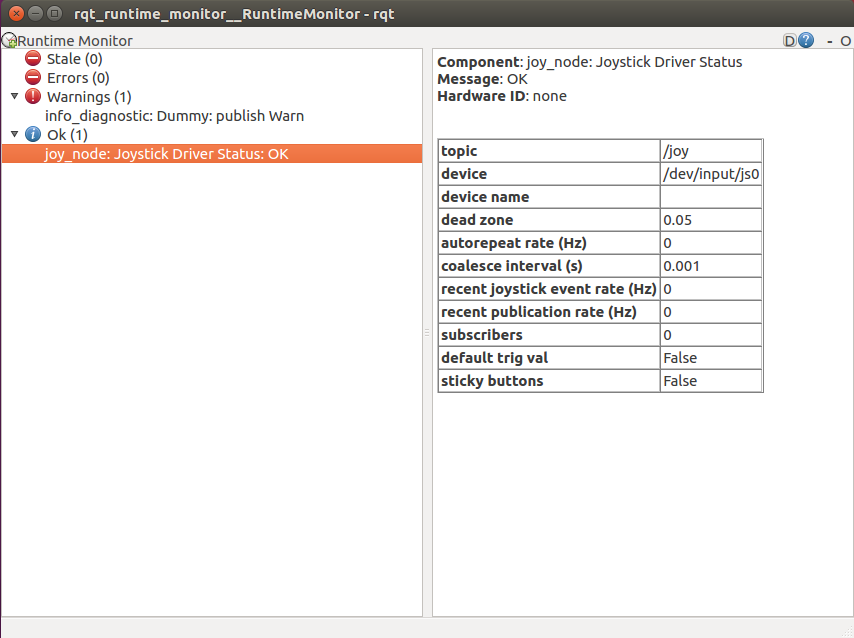Click the /dev/input/js0 device cell

coord(710,173)
